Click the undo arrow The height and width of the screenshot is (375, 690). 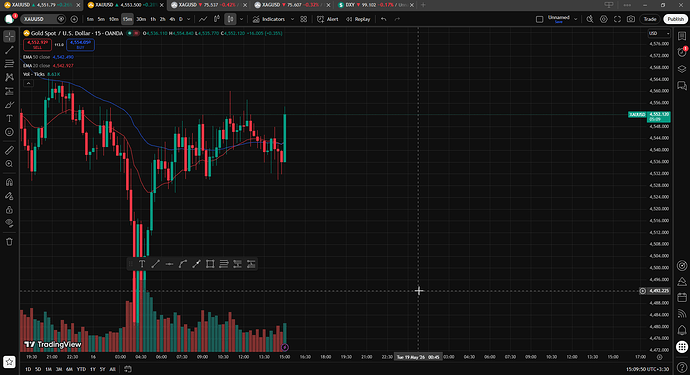click(x=384, y=19)
